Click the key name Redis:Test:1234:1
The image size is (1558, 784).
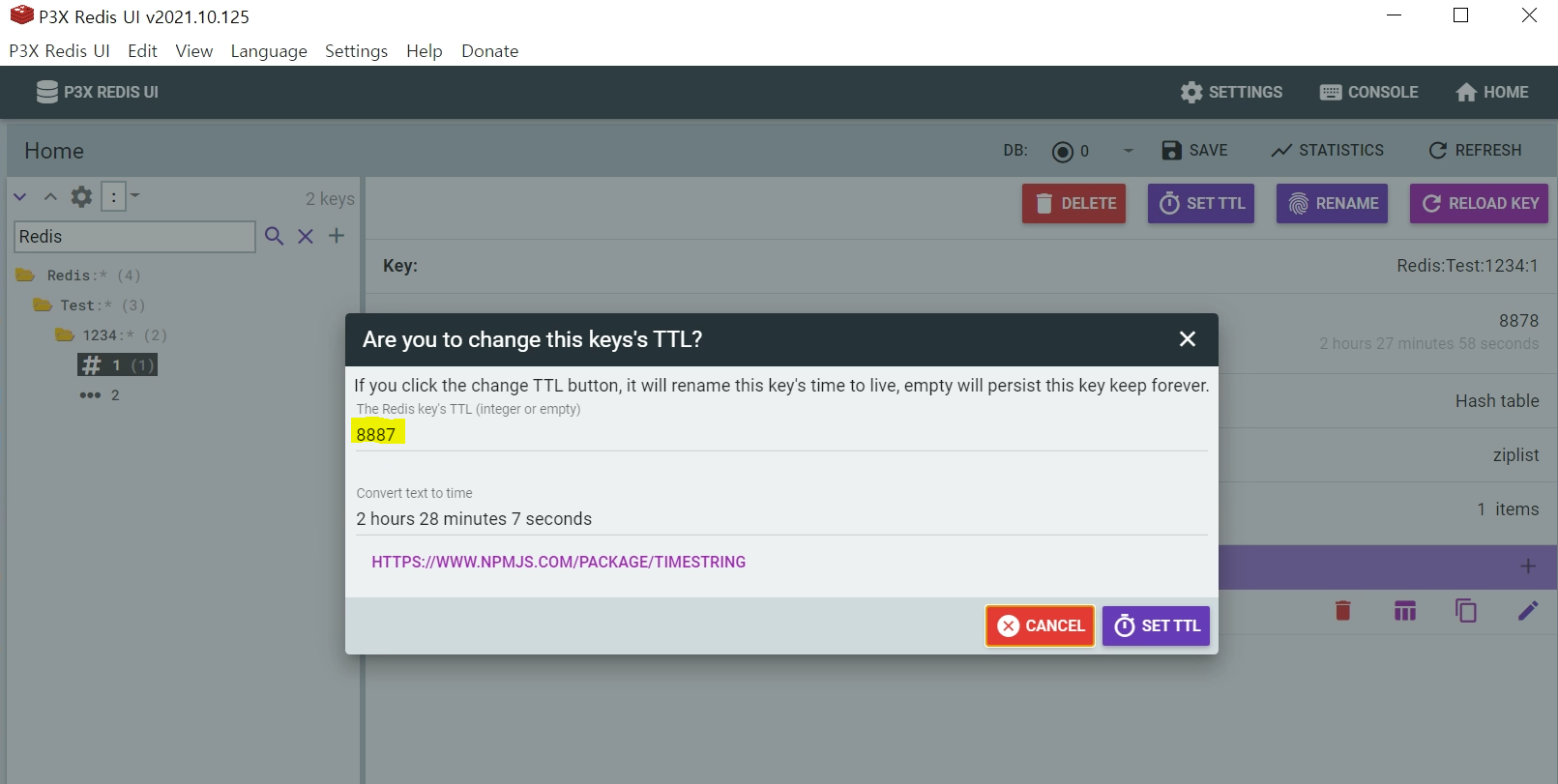pos(1467,266)
